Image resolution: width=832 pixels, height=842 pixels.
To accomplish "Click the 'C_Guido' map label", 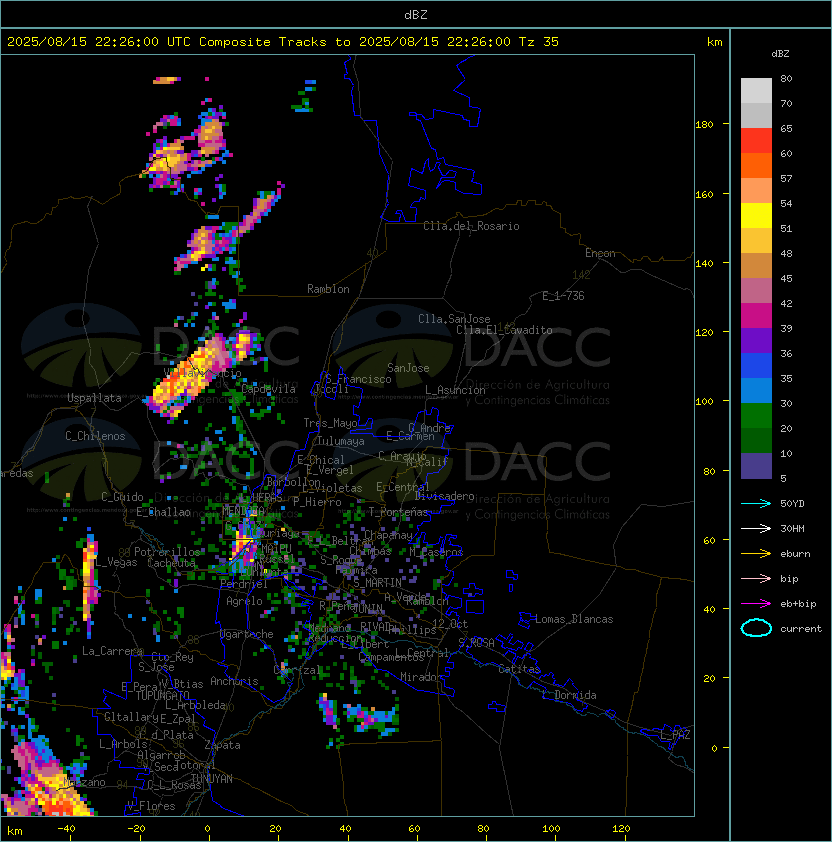I will [122, 497].
